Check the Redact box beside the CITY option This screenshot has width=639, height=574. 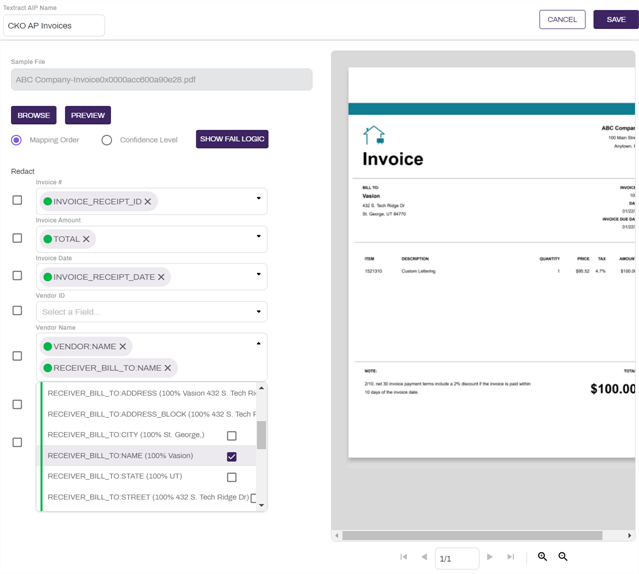point(17,442)
